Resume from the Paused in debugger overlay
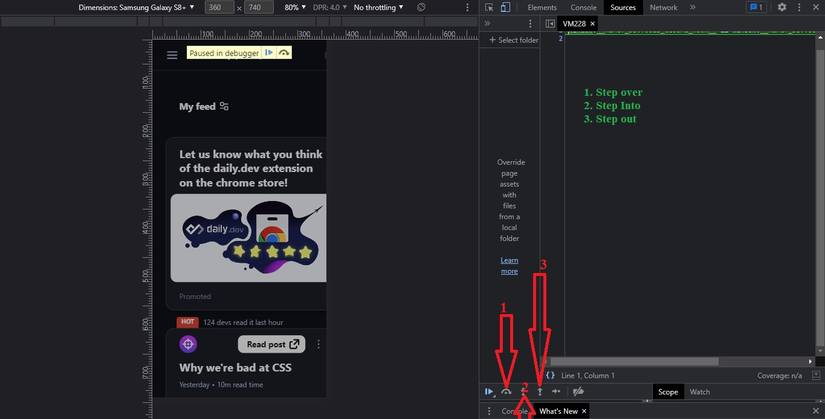The image size is (825, 419). [268, 53]
